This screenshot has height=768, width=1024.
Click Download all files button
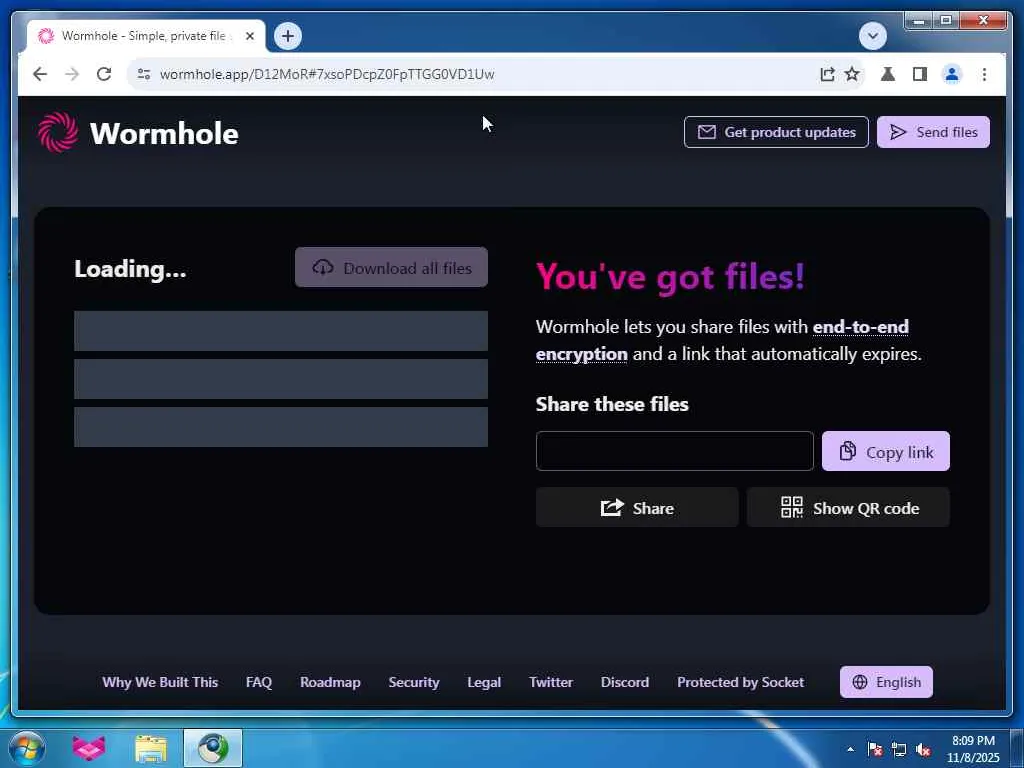pos(391,267)
